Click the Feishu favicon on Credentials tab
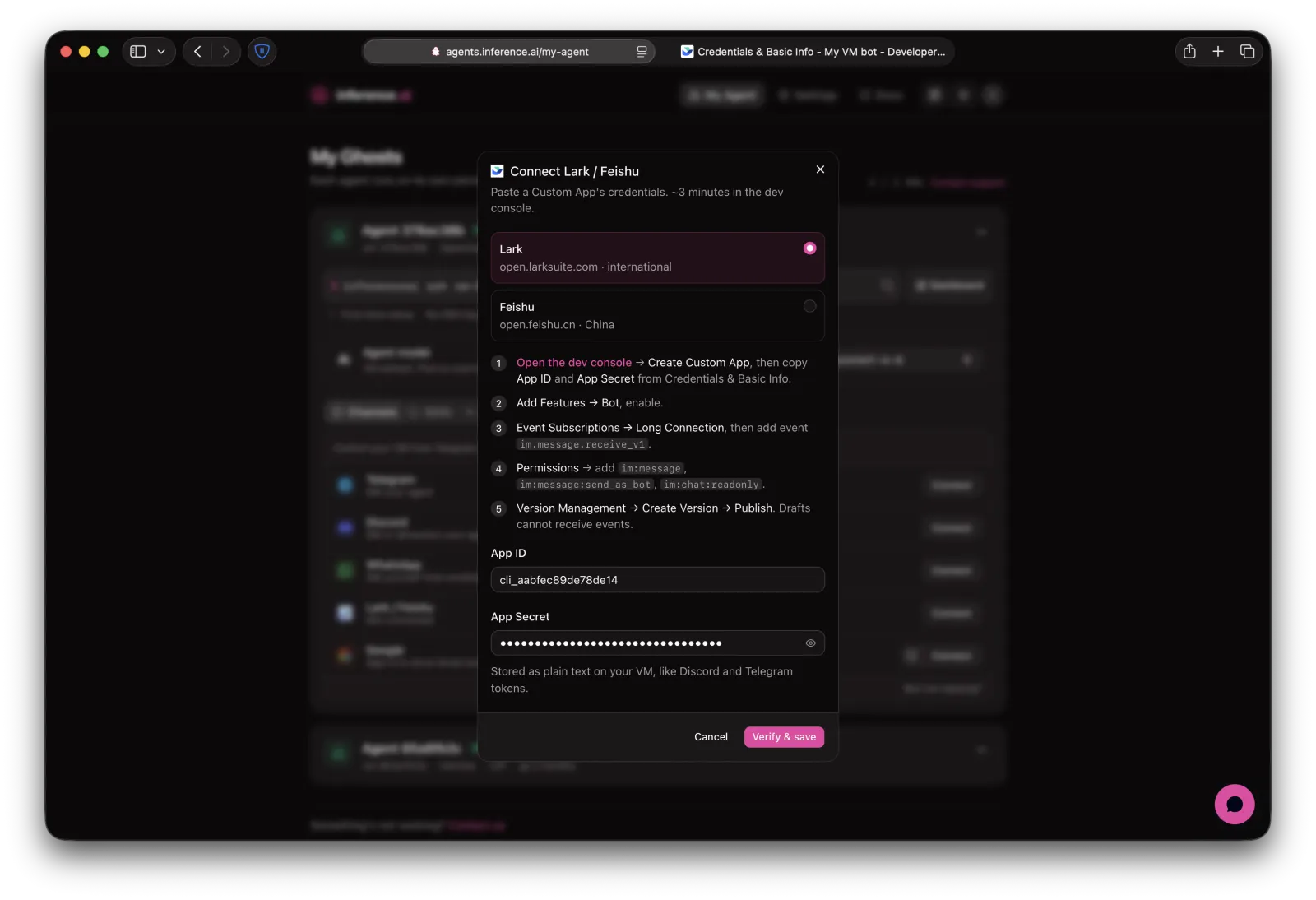The height and width of the screenshot is (900, 1316). coord(687,52)
